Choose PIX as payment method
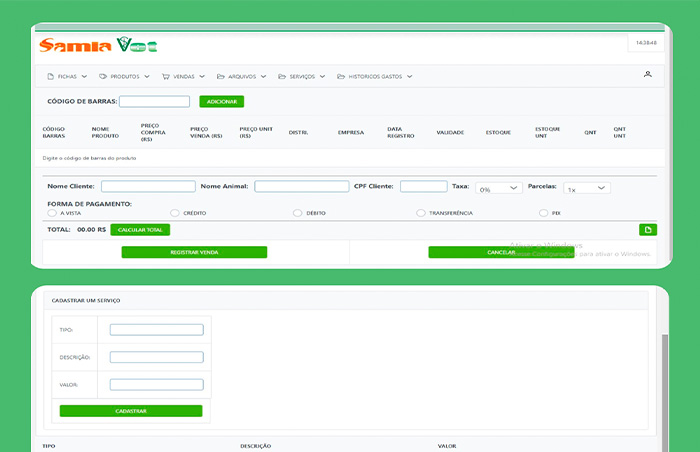700x452 pixels. pyautogui.click(x=543, y=213)
